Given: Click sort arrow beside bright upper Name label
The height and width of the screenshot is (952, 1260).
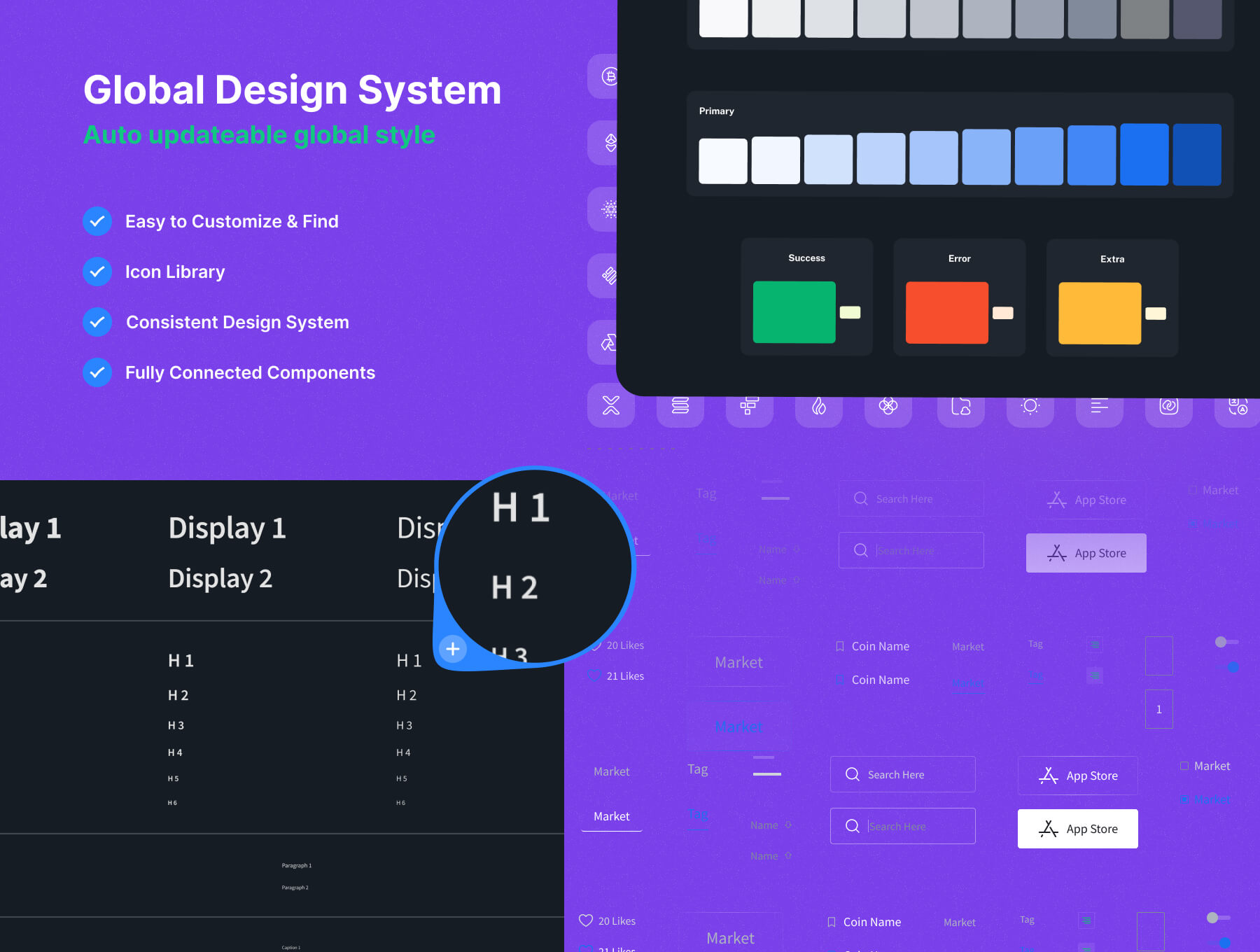Looking at the screenshot, I should pyautogui.click(x=788, y=825).
